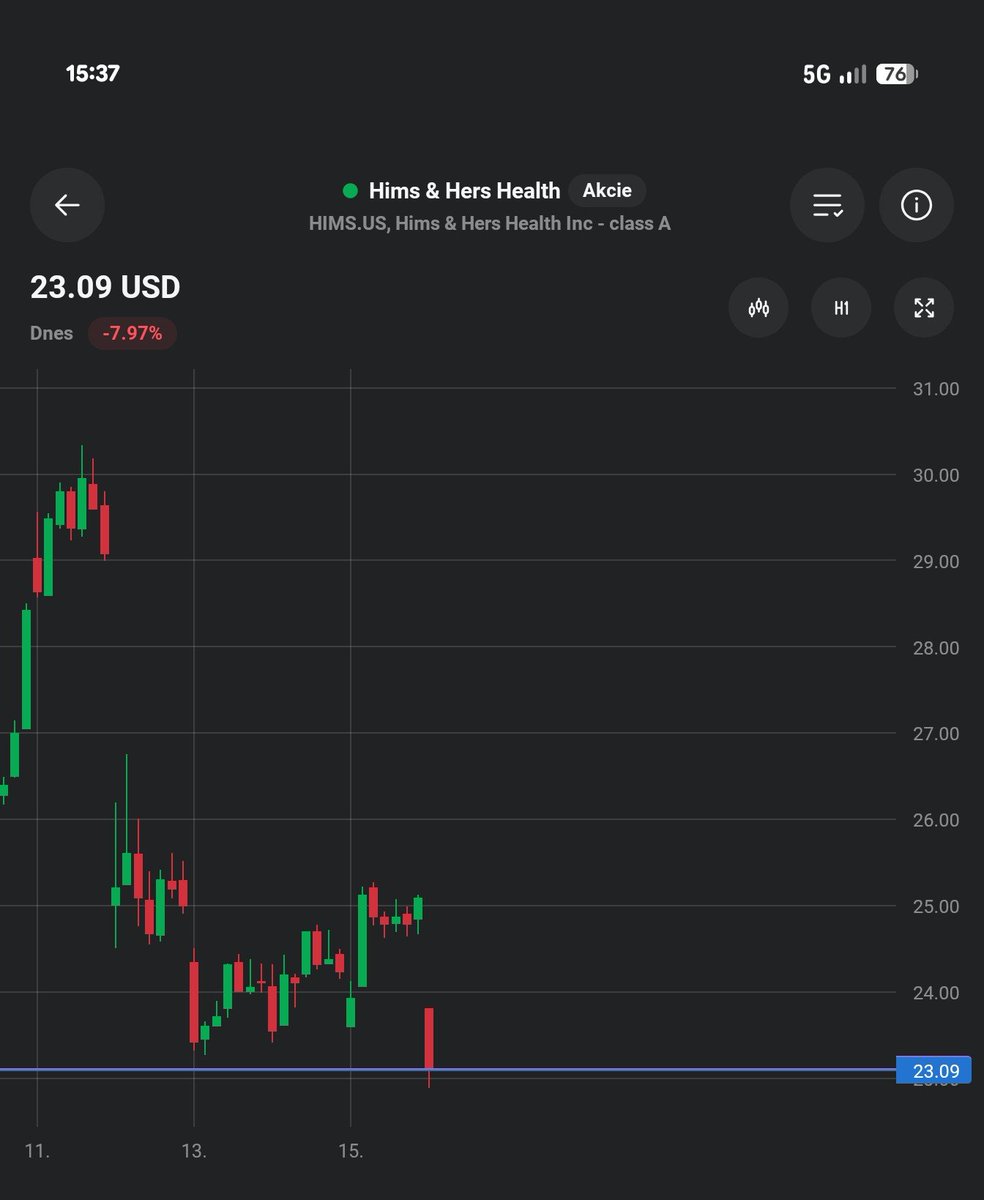Tap the 31.00 axis label
The image size is (984, 1200).
(935, 389)
